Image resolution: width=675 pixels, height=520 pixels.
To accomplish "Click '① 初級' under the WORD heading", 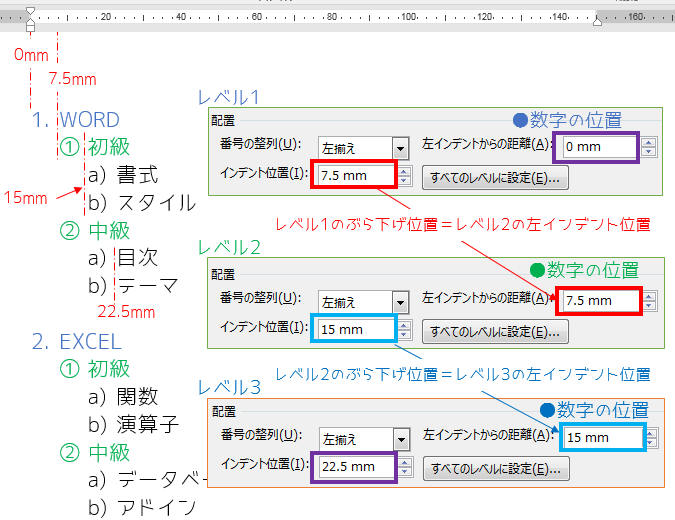I will point(95,147).
